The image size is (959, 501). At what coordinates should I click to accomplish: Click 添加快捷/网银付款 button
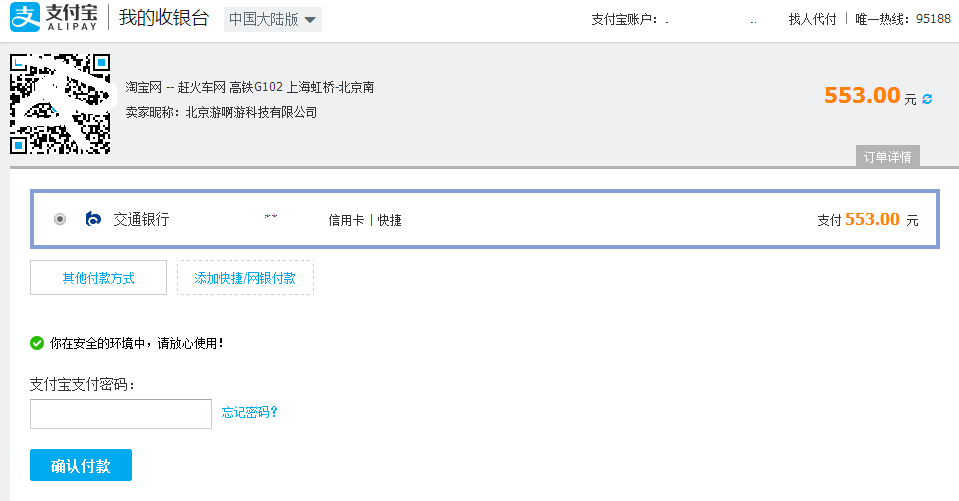click(x=245, y=278)
